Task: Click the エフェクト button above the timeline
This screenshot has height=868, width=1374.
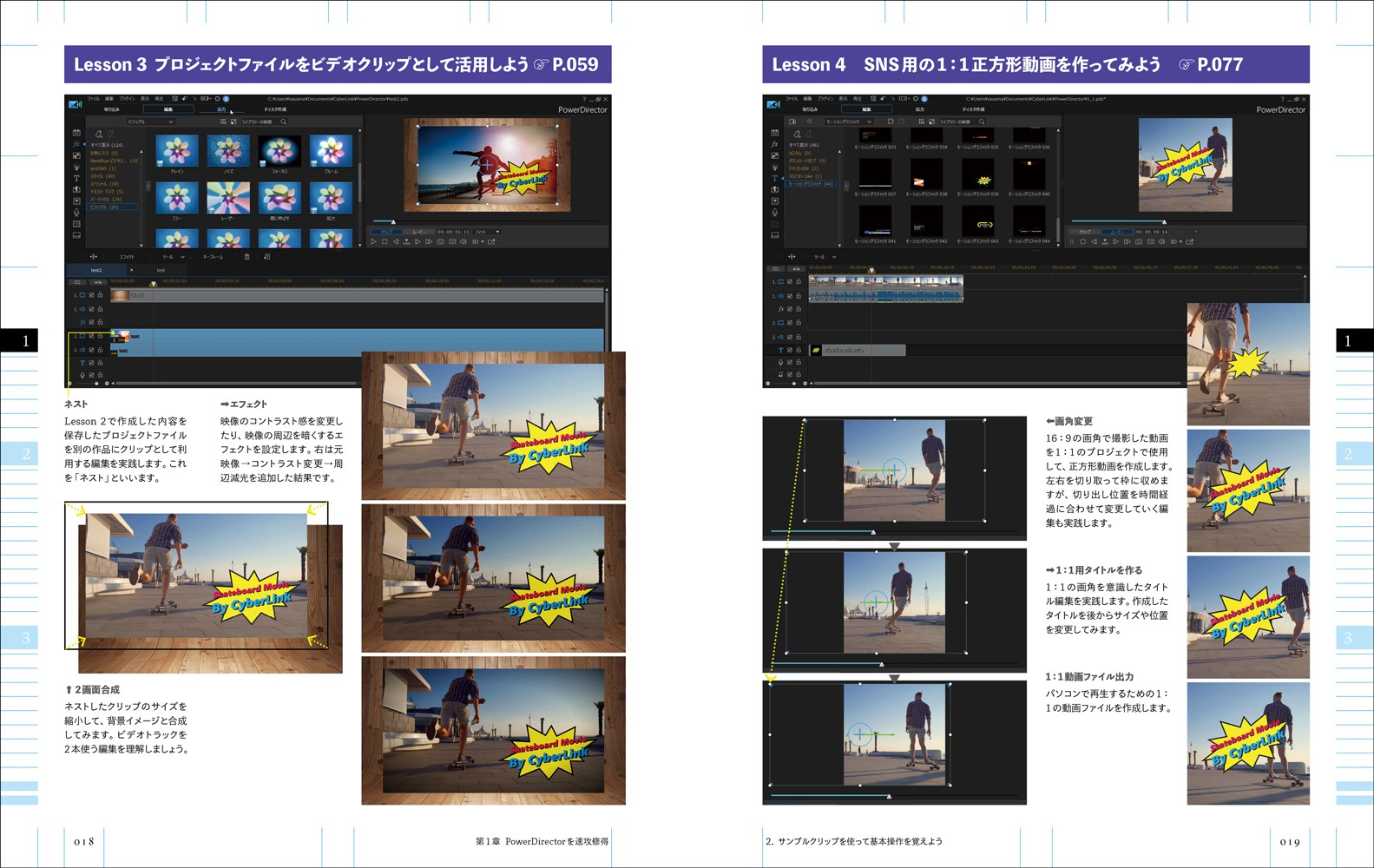Action: pyautogui.click(x=128, y=257)
